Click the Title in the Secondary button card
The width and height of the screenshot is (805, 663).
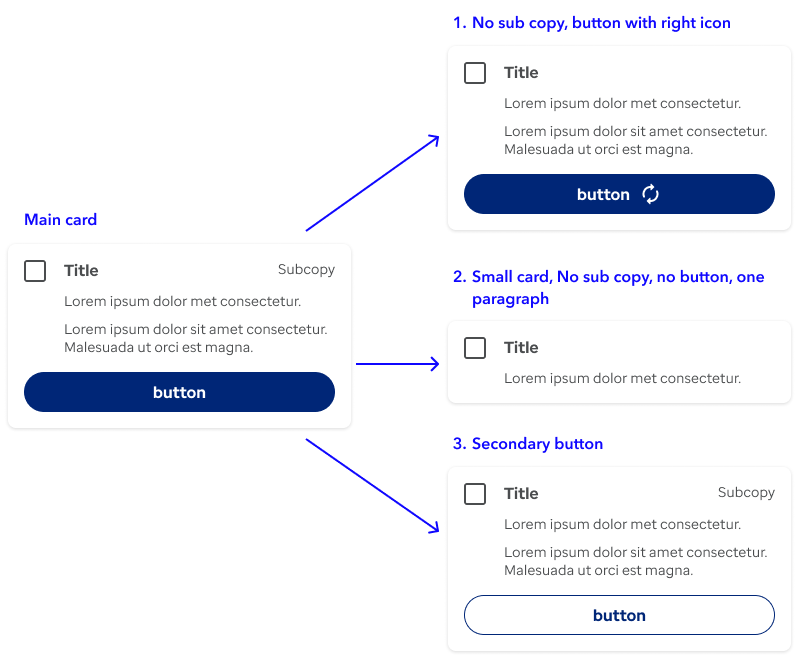[x=521, y=494]
